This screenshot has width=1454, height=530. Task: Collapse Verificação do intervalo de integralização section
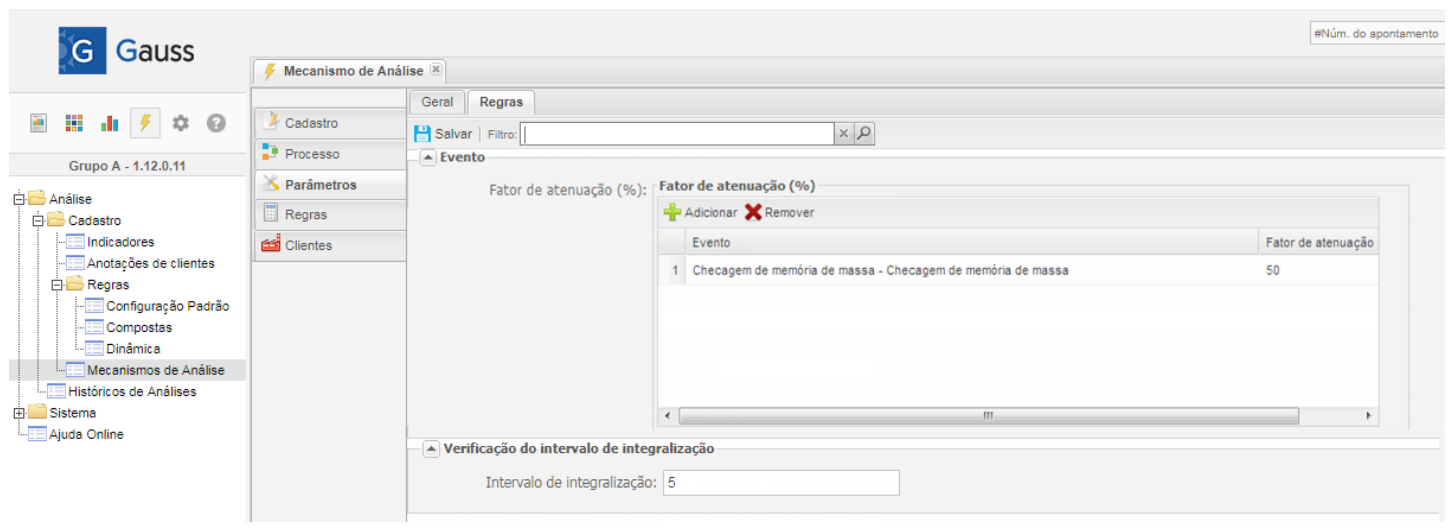tap(430, 450)
